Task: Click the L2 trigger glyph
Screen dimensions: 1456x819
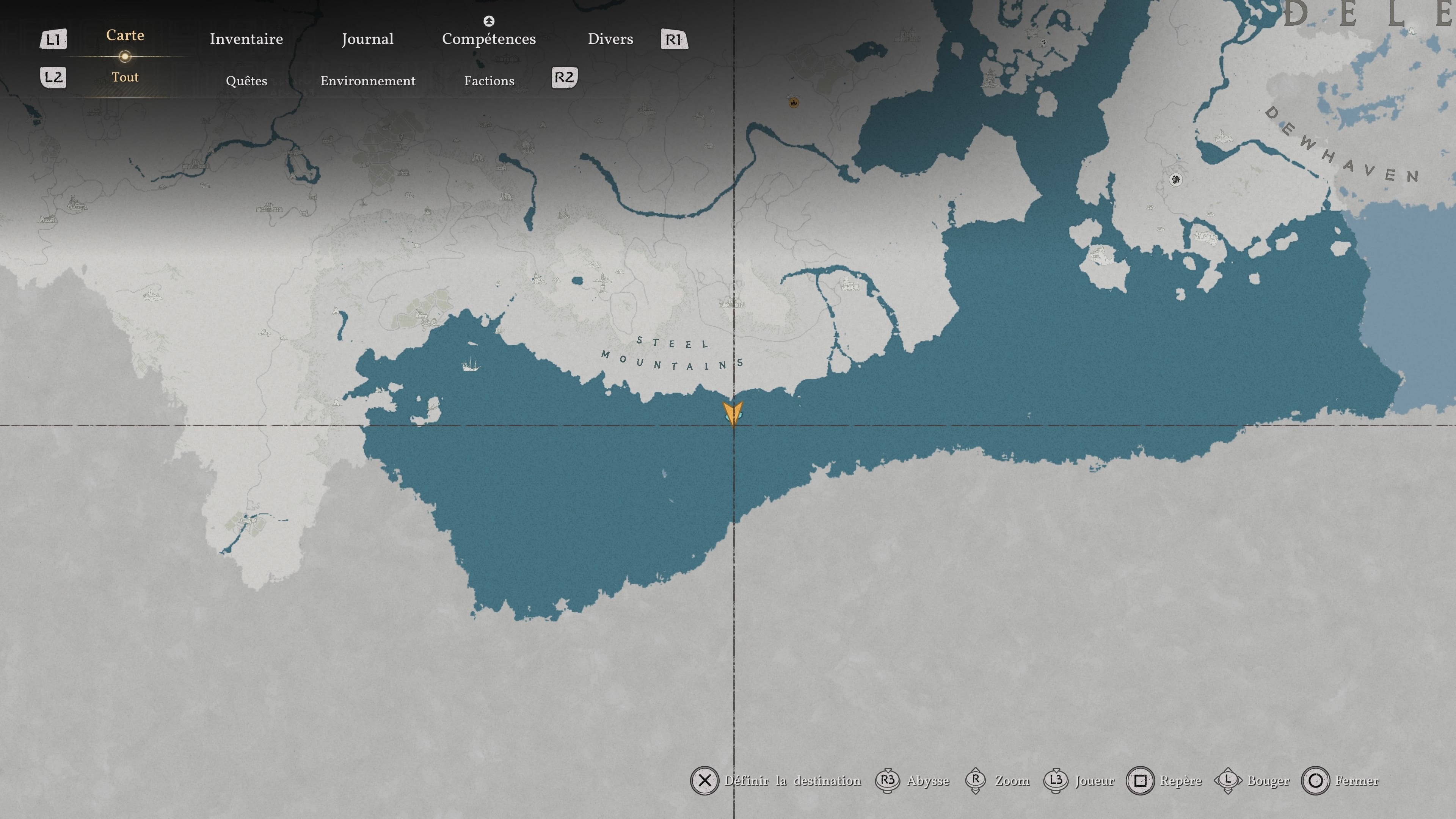Action: point(53,77)
